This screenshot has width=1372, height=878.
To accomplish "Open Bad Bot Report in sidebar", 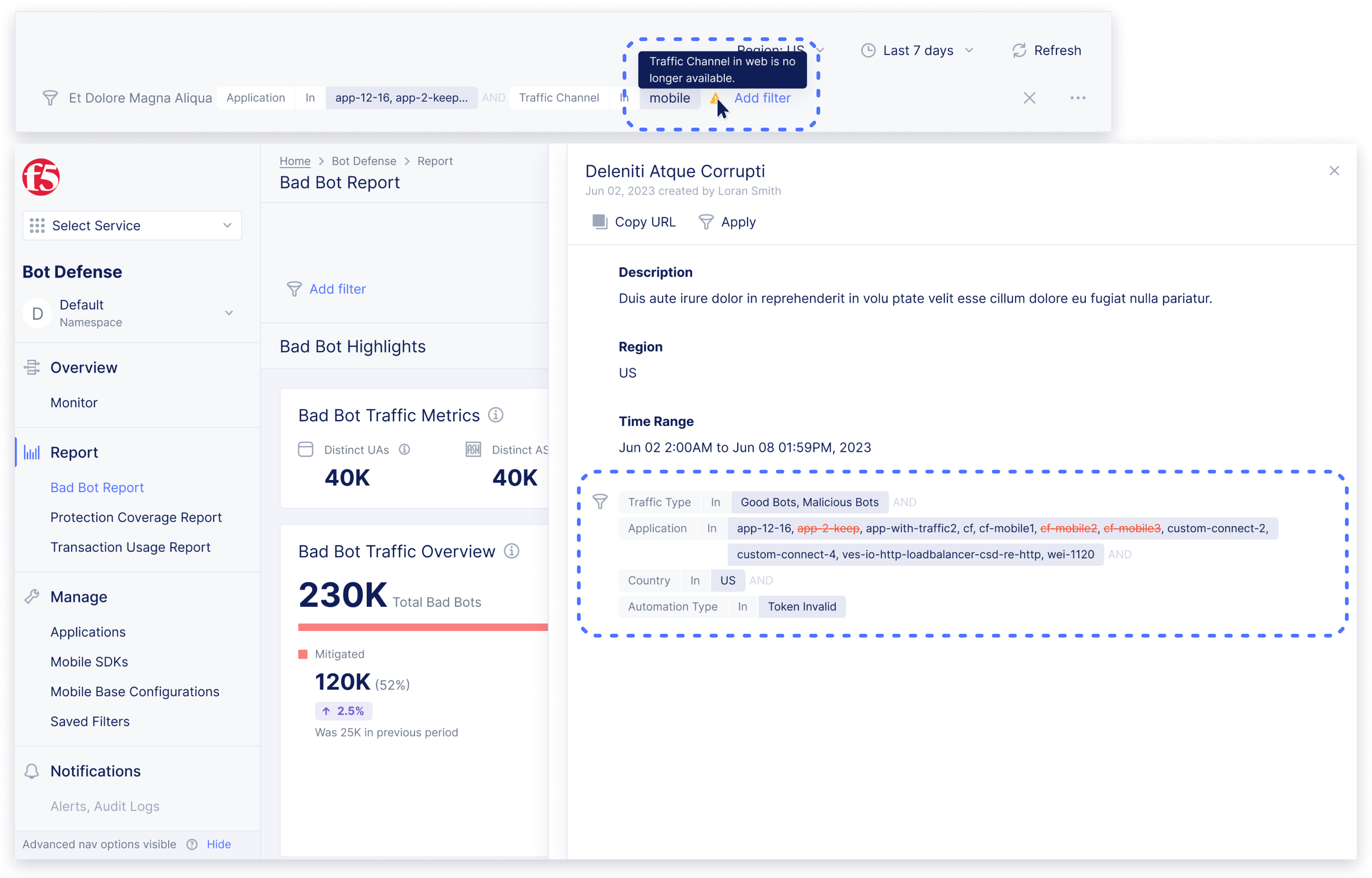I will click(x=97, y=488).
